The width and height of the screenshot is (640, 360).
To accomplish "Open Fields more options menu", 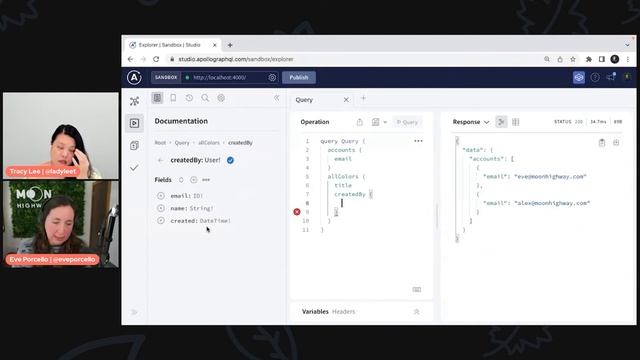I will click(x=206, y=180).
